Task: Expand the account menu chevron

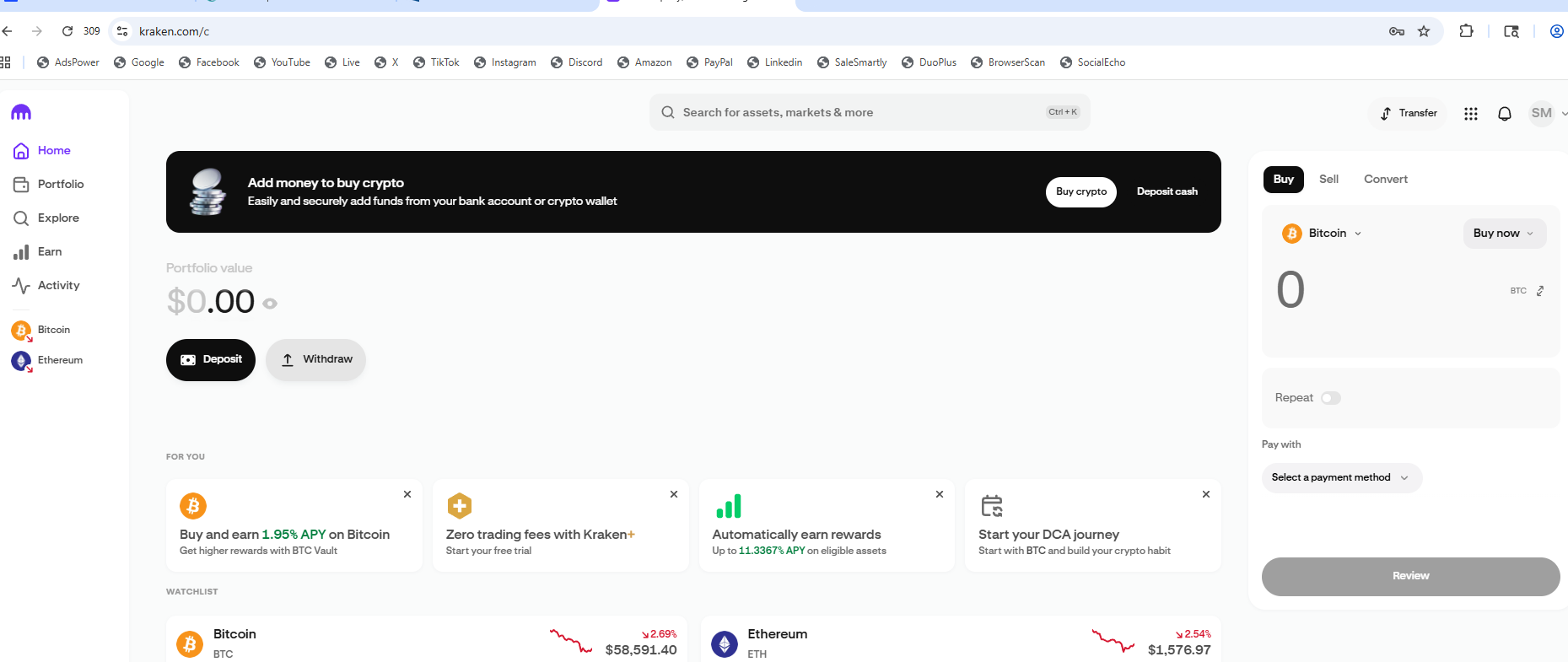Action: pyautogui.click(x=1564, y=114)
